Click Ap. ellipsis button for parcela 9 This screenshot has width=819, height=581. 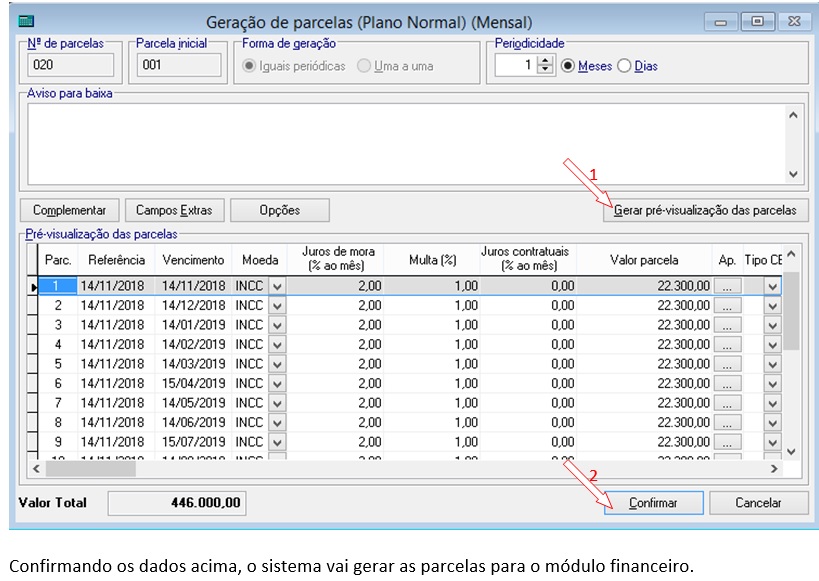(727, 442)
